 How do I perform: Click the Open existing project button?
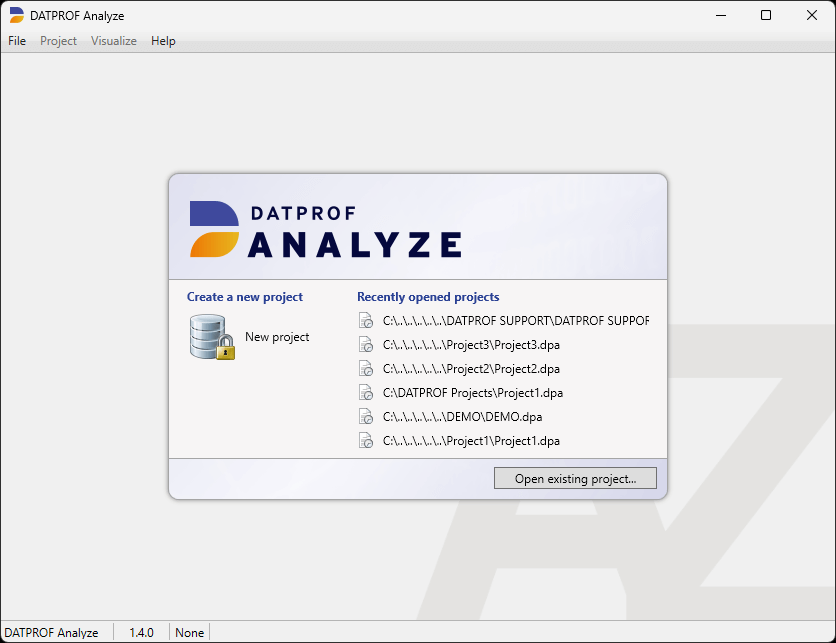point(575,478)
